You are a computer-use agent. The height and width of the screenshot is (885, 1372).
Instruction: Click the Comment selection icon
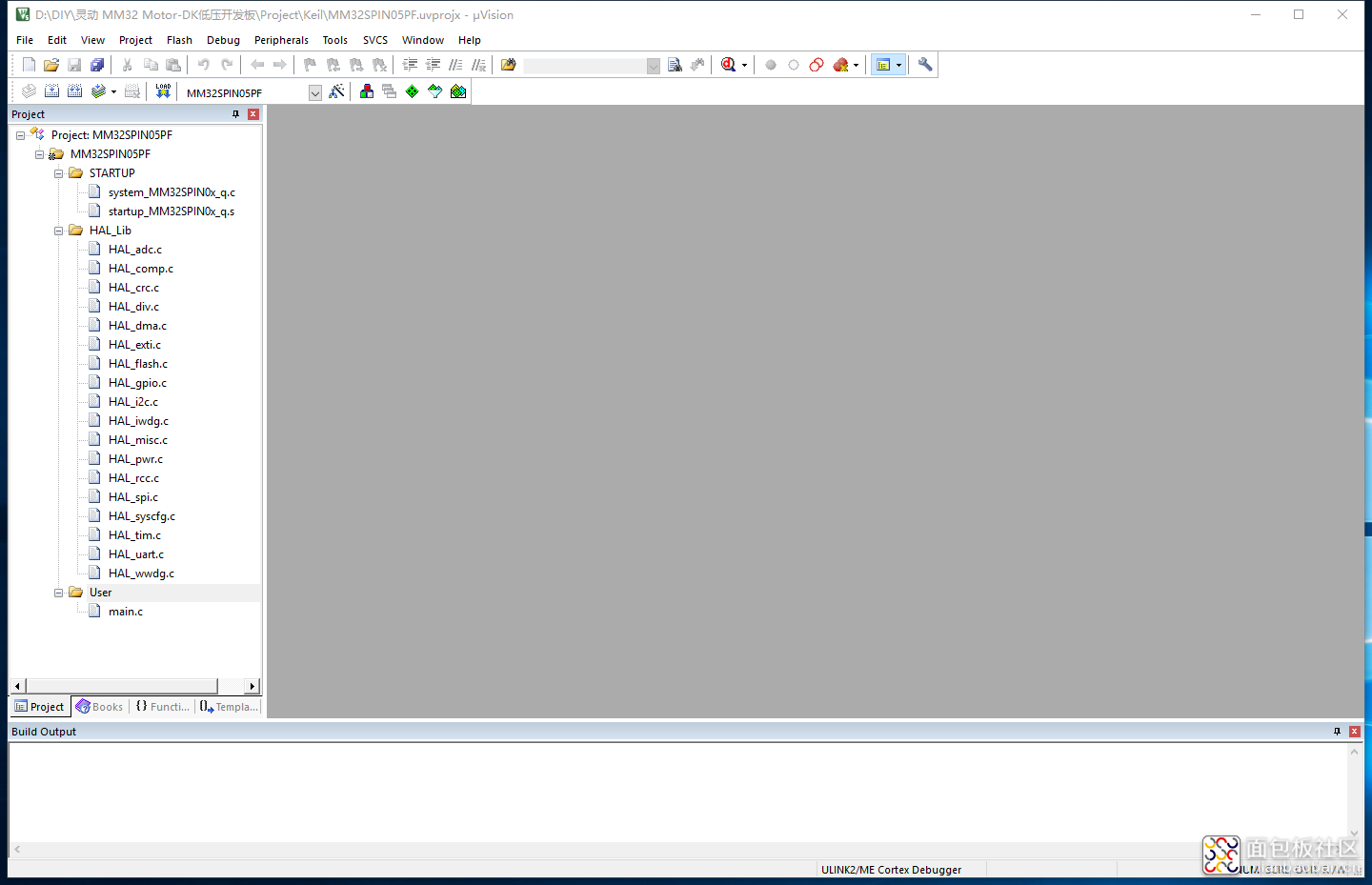tap(455, 65)
